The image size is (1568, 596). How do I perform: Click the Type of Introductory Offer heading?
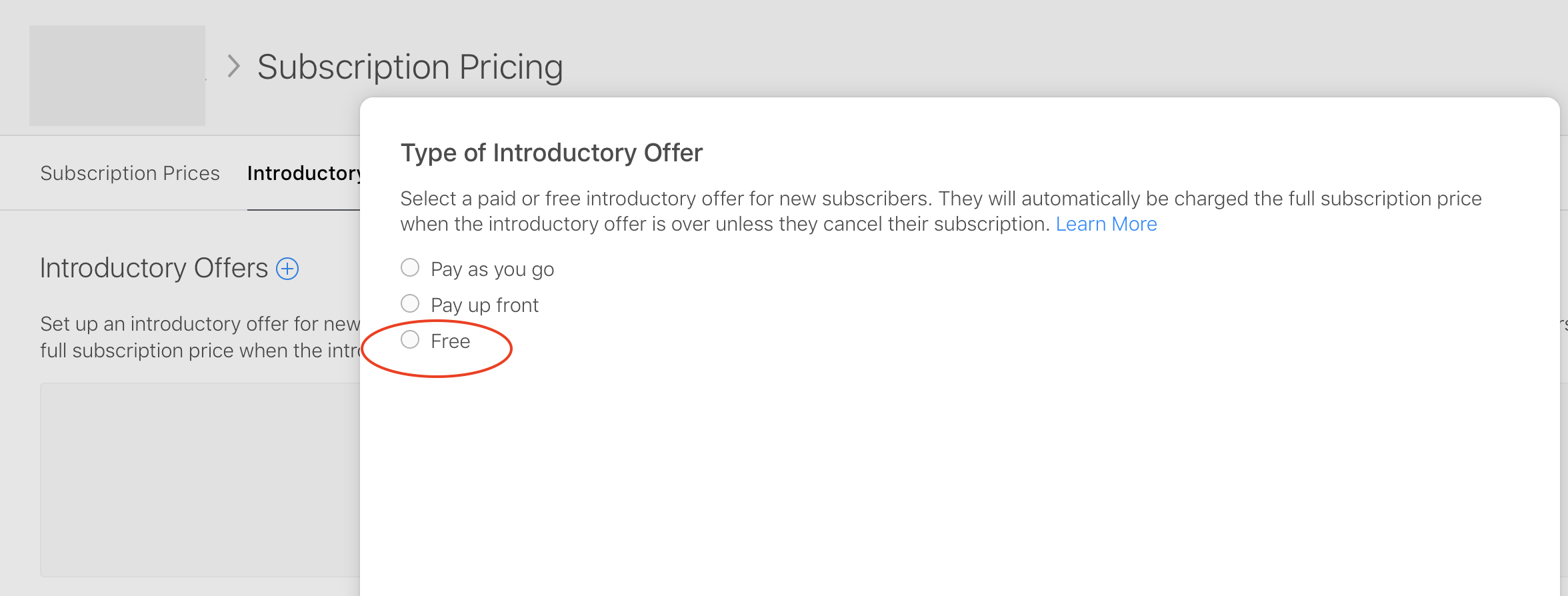pyautogui.click(x=551, y=153)
